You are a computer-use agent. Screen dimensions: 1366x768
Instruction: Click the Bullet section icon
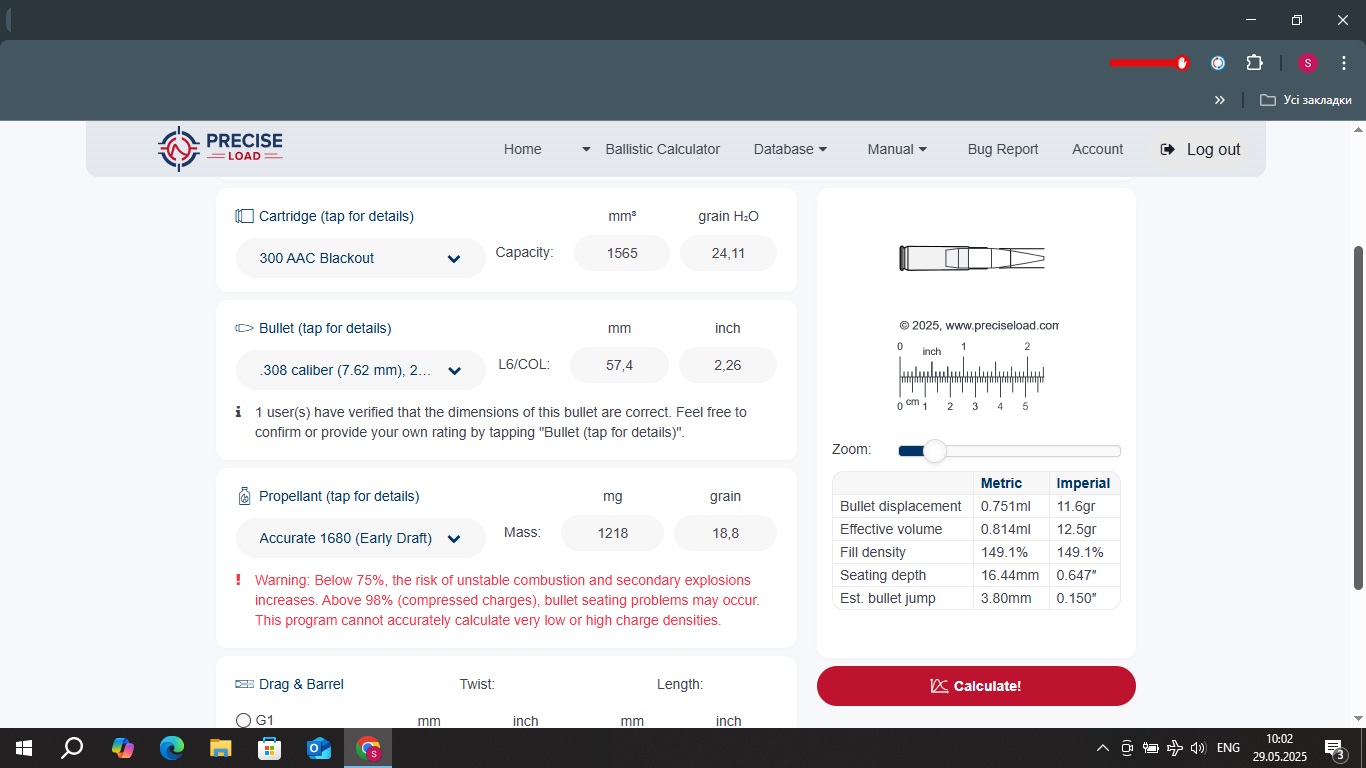(x=244, y=328)
